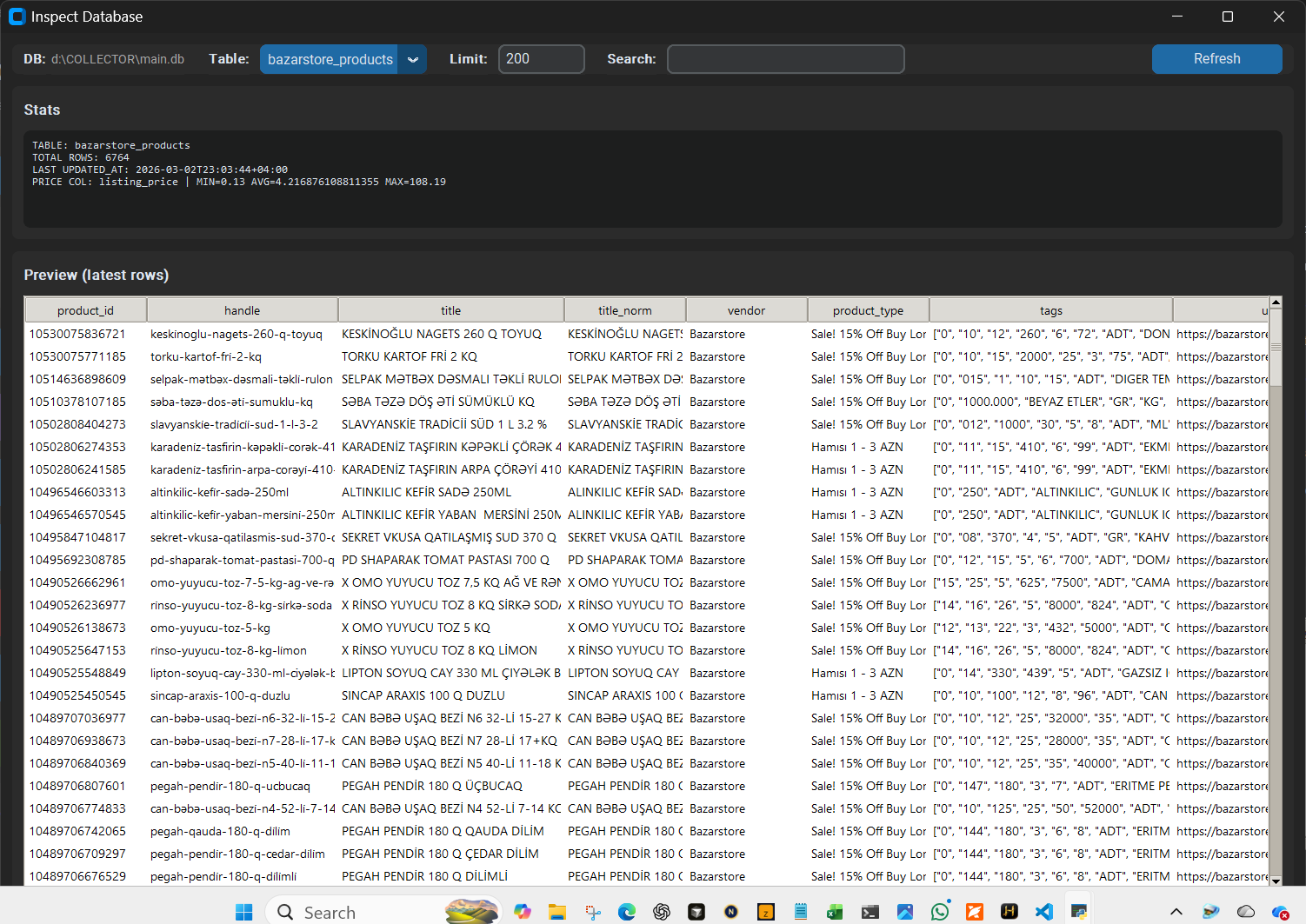
Task: Open Excel from the taskbar
Action: [836, 912]
